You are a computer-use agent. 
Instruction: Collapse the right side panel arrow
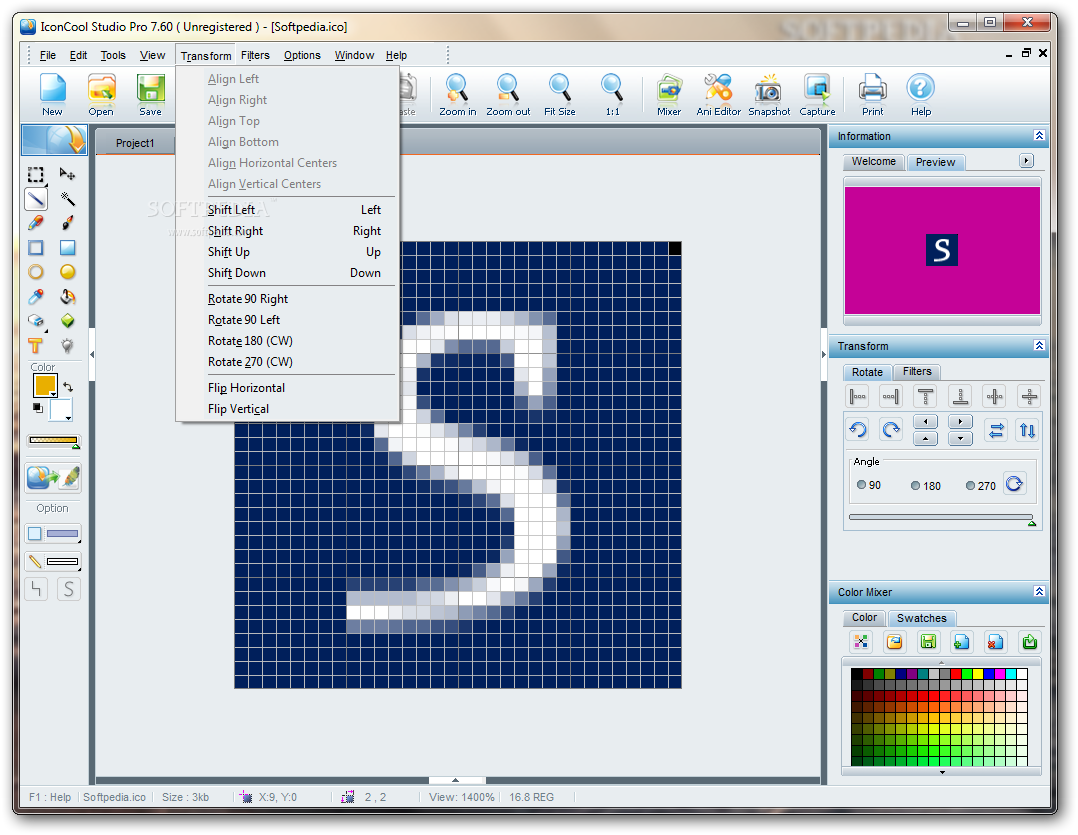pyautogui.click(x=824, y=355)
